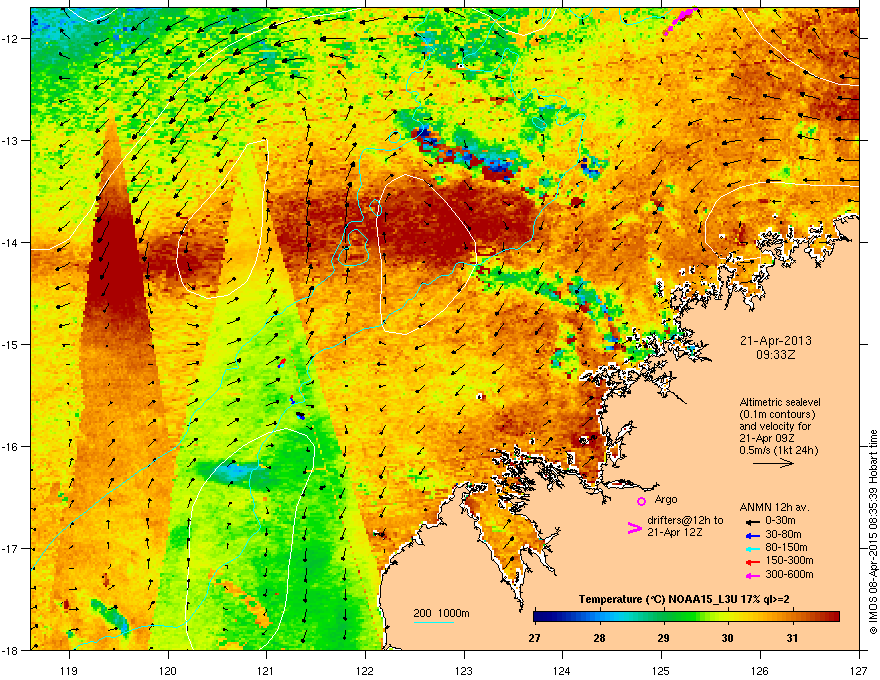Click the latitude axis label -17
Screen dimensions: 880x680
click(x=11, y=548)
